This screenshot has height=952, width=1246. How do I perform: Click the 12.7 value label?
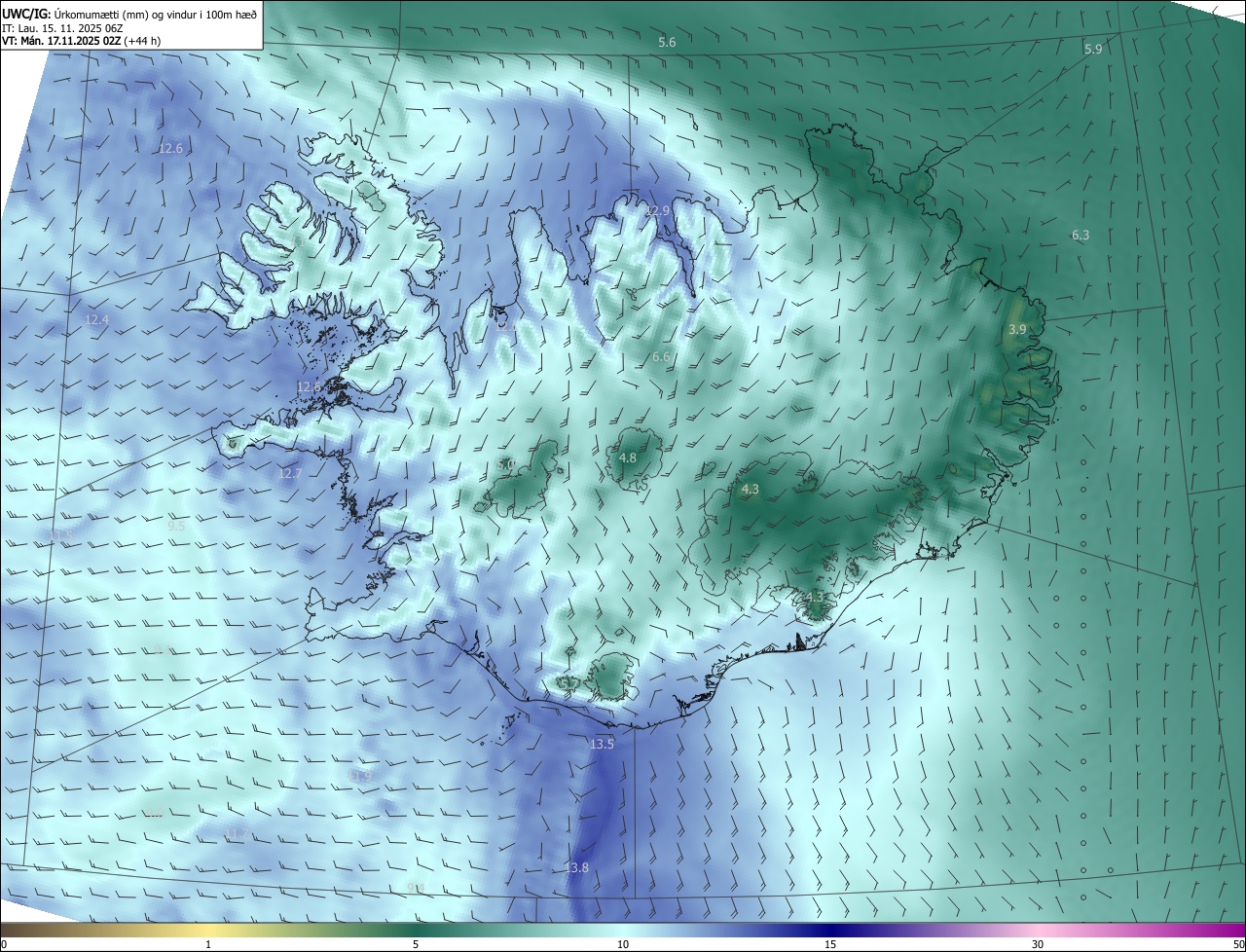pyautogui.click(x=290, y=473)
